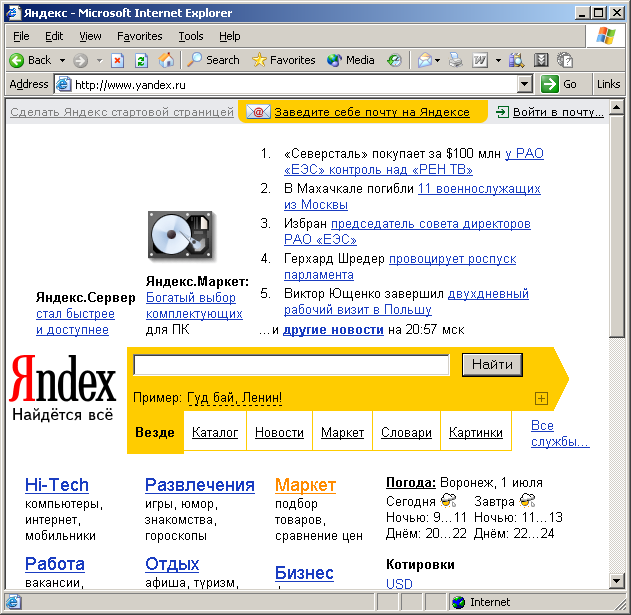Switch to the Маркет search tab

(x=342, y=432)
